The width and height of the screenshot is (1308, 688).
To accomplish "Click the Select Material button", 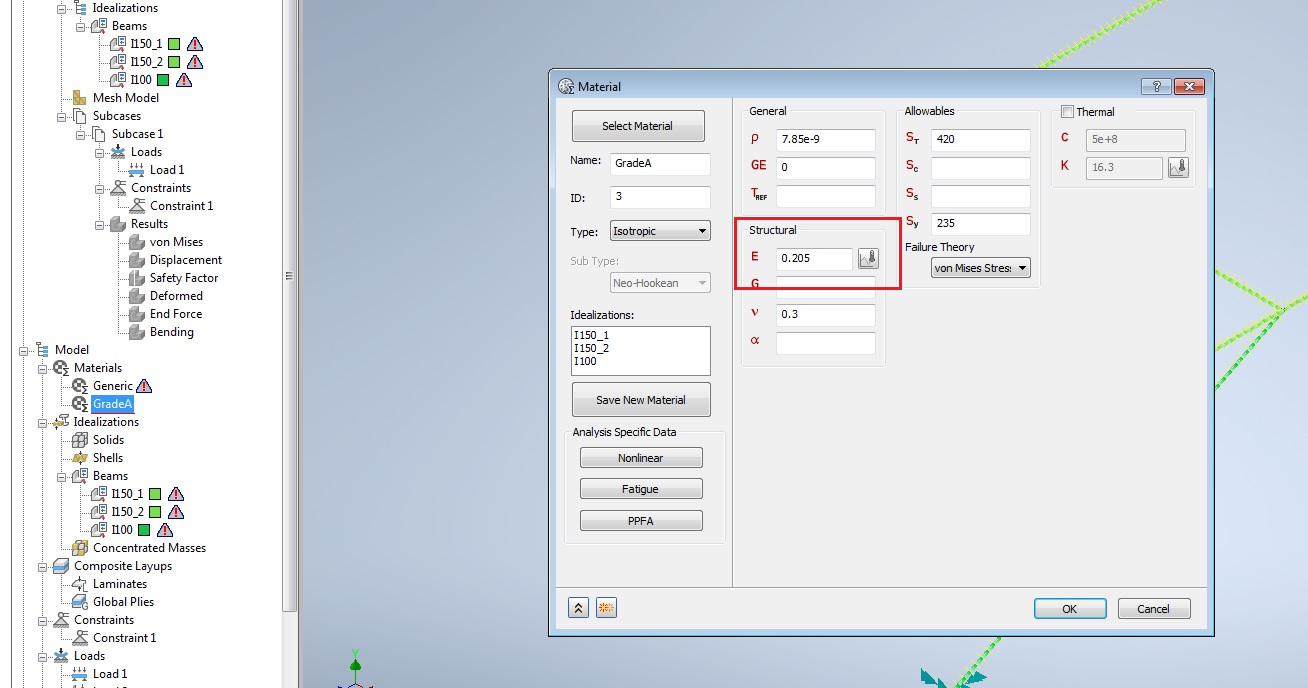I will [638, 125].
